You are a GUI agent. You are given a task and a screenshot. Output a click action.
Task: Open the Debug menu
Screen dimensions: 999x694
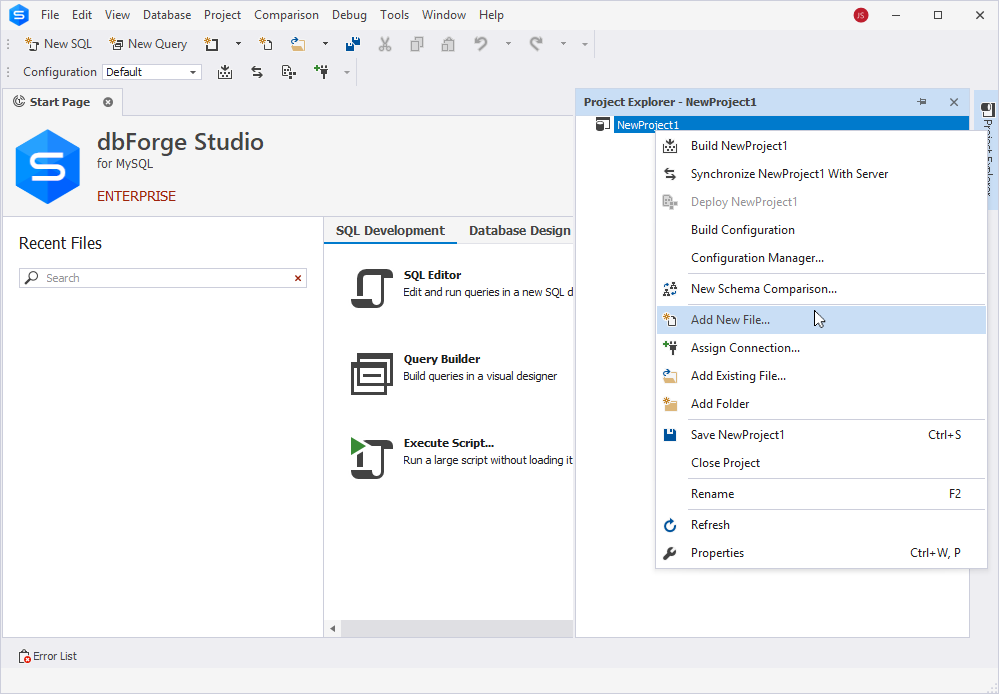[x=349, y=15]
